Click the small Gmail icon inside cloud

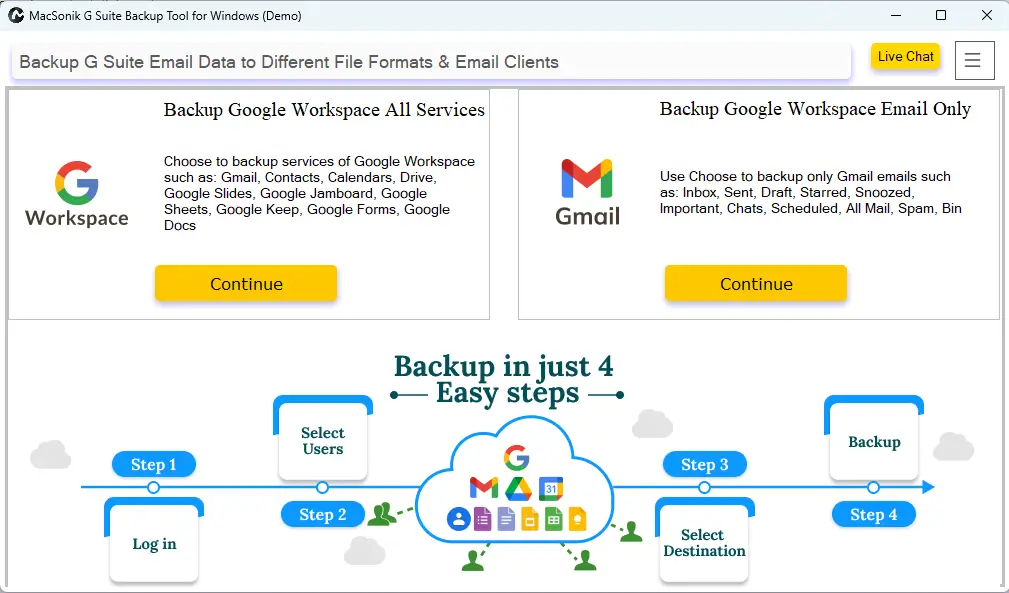pos(483,488)
